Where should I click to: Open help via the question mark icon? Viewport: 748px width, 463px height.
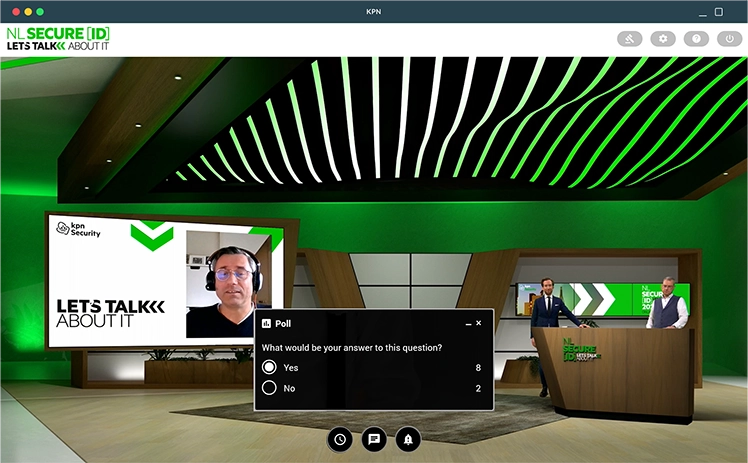[x=696, y=39]
